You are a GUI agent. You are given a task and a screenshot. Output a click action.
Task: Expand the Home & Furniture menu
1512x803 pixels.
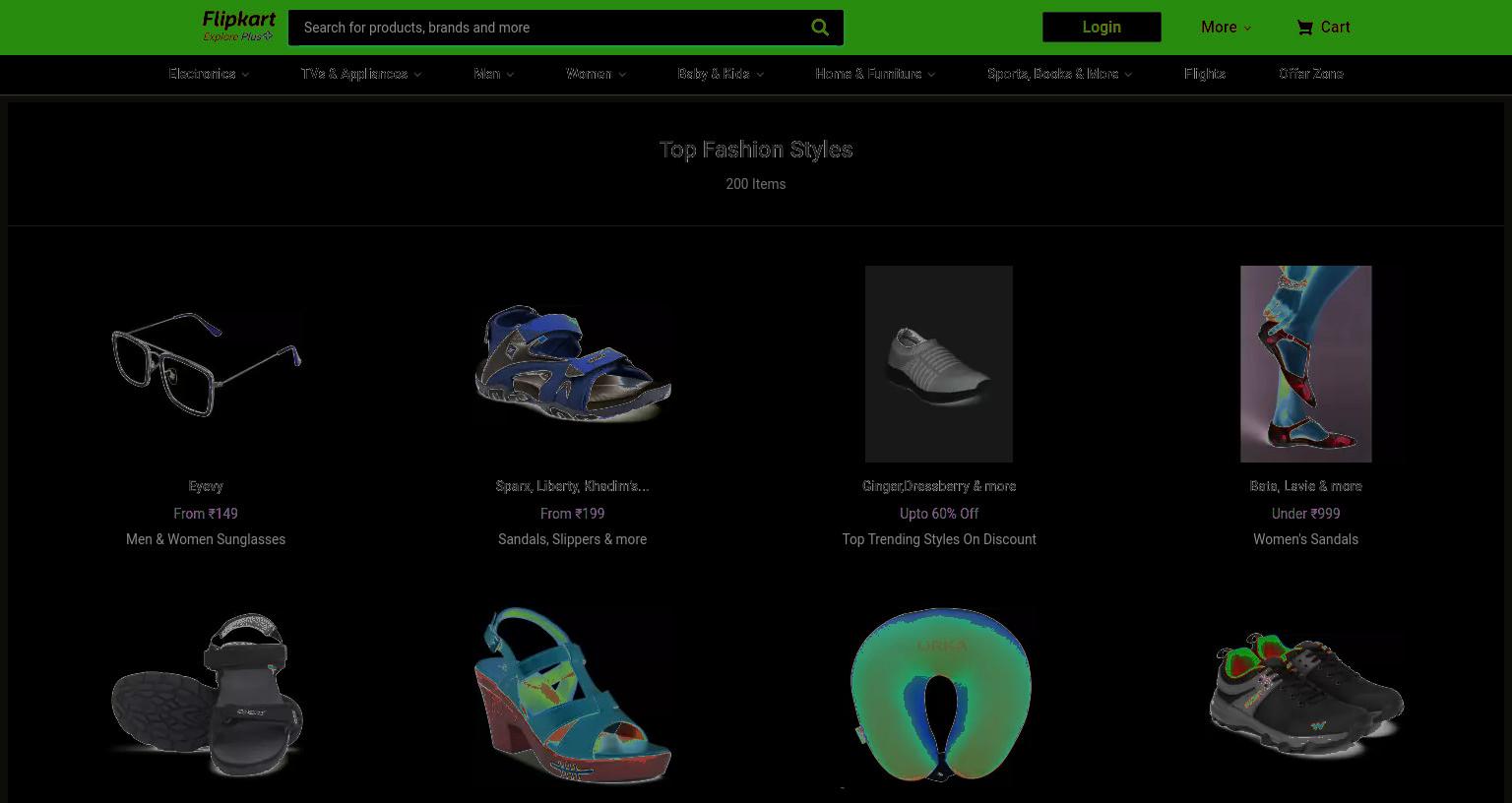coord(875,74)
